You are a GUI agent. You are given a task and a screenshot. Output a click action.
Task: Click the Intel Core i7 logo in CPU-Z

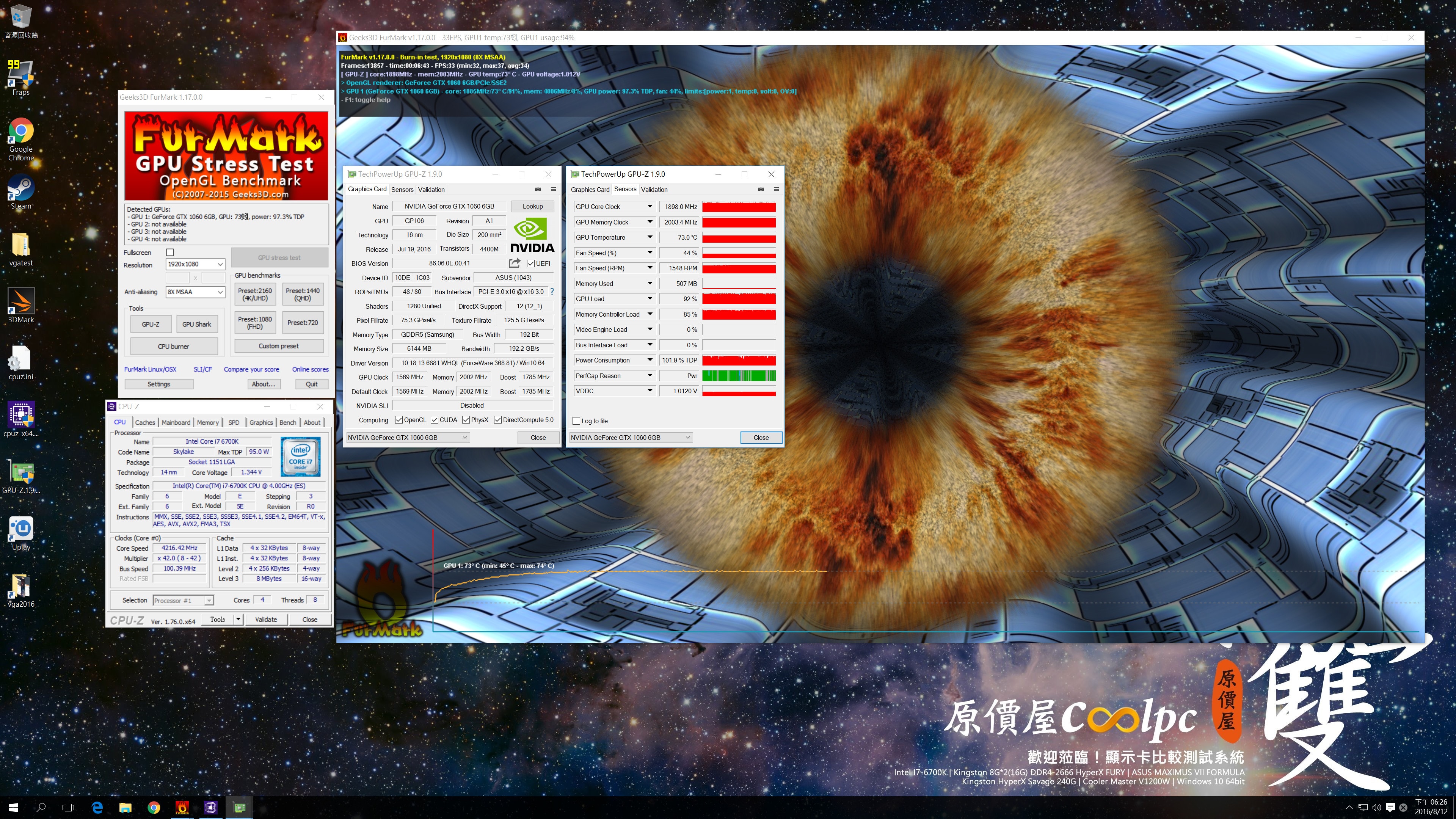301,457
